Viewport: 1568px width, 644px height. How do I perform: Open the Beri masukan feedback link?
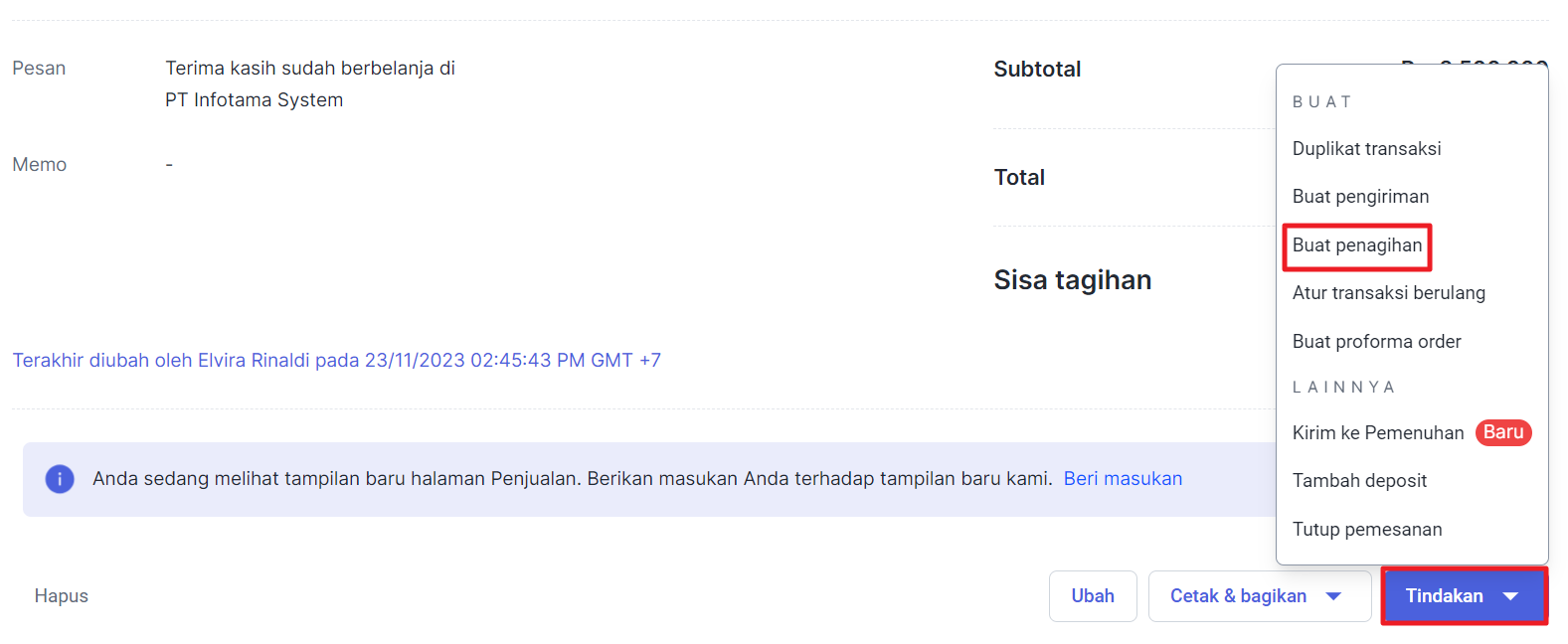[1123, 479]
